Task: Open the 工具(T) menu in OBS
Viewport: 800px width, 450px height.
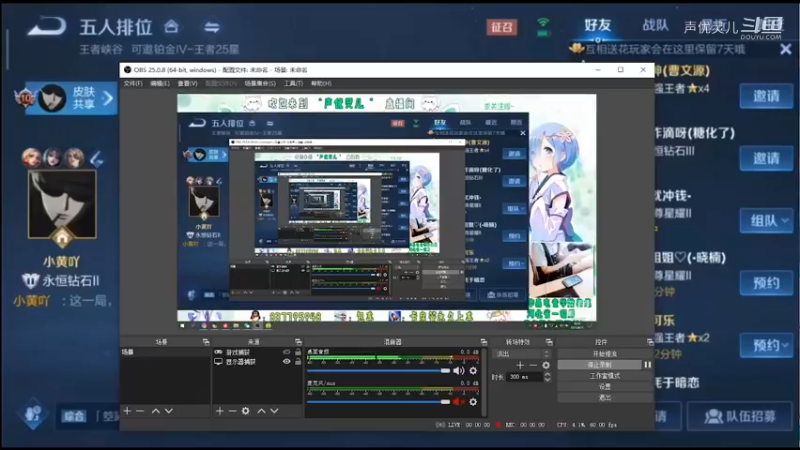Action: click(x=293, y=83)
